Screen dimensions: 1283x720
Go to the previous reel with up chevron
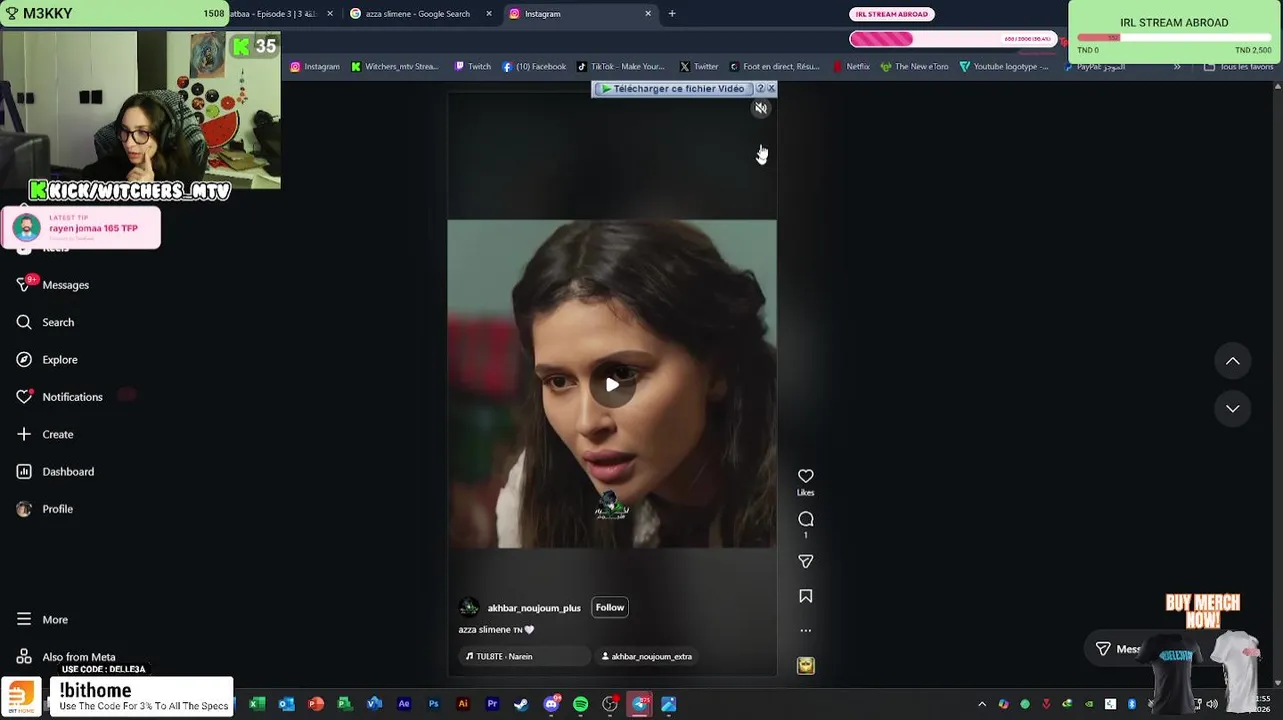(x=1233, y=361)
